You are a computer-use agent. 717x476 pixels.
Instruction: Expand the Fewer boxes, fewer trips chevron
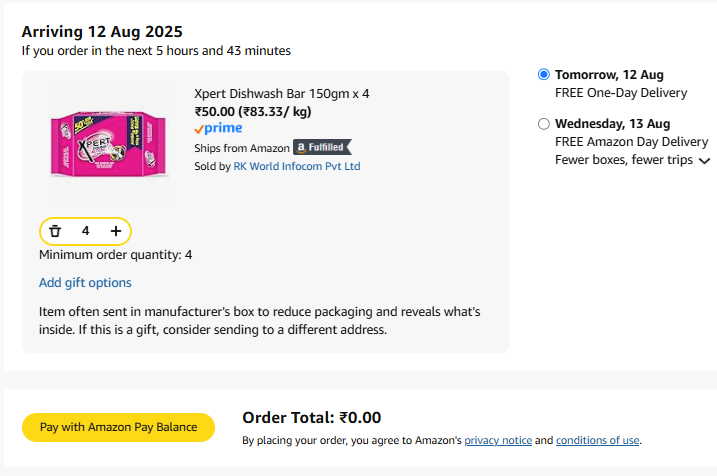click(704, 161)
